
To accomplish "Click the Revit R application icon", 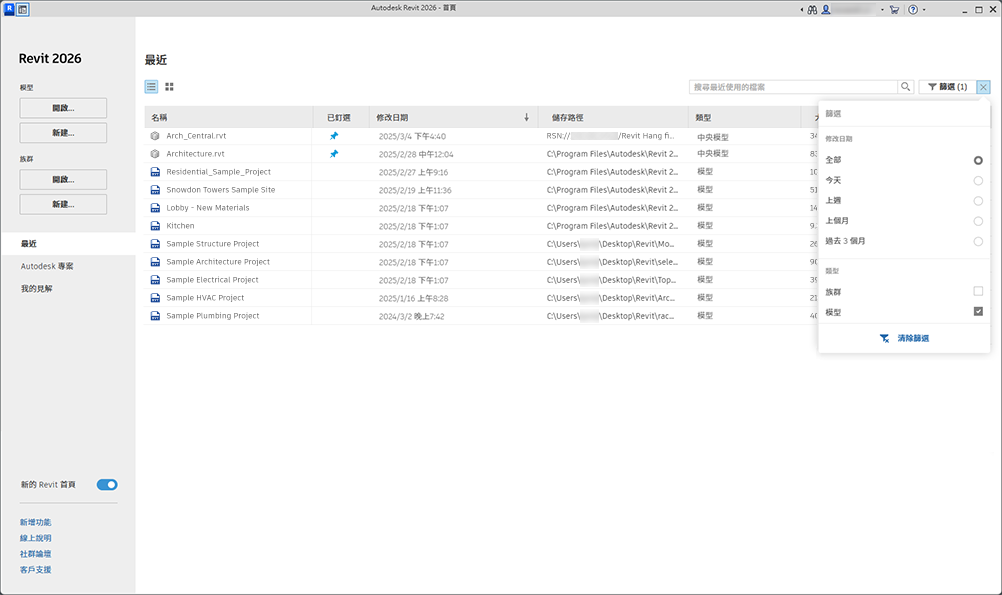I will coord(9,9).
